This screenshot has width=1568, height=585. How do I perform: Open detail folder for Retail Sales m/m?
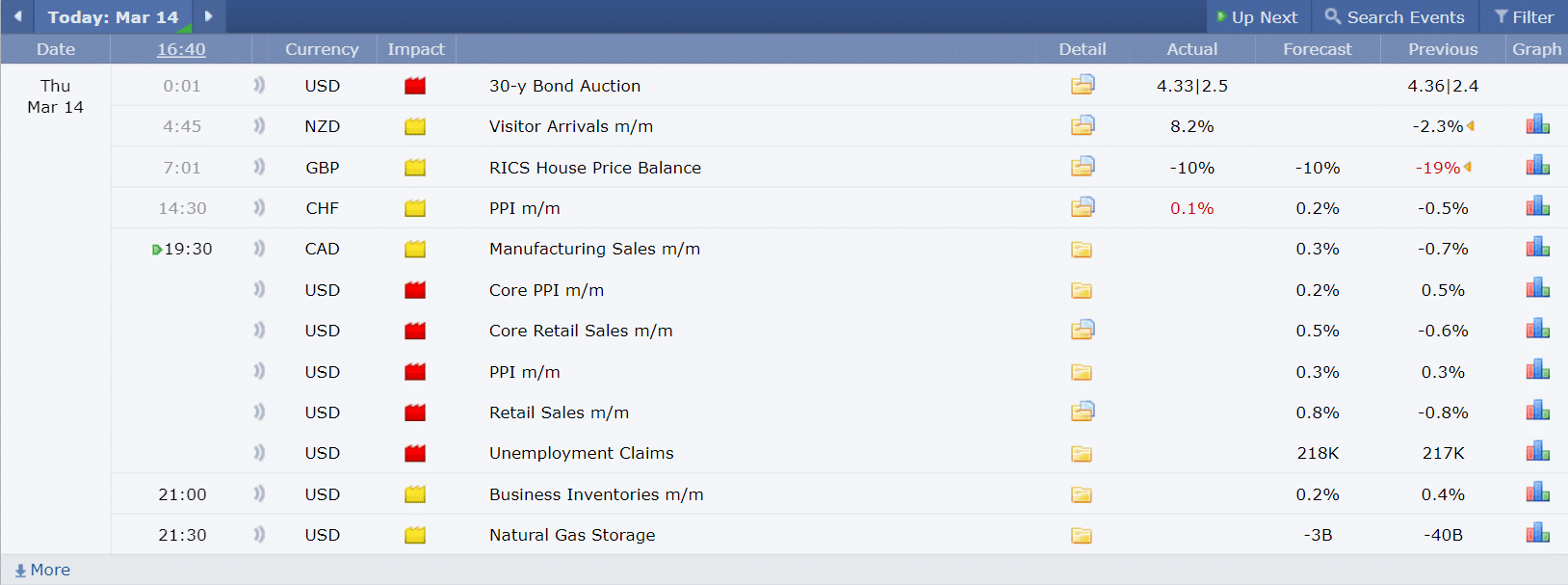(x=1082, y=412)
